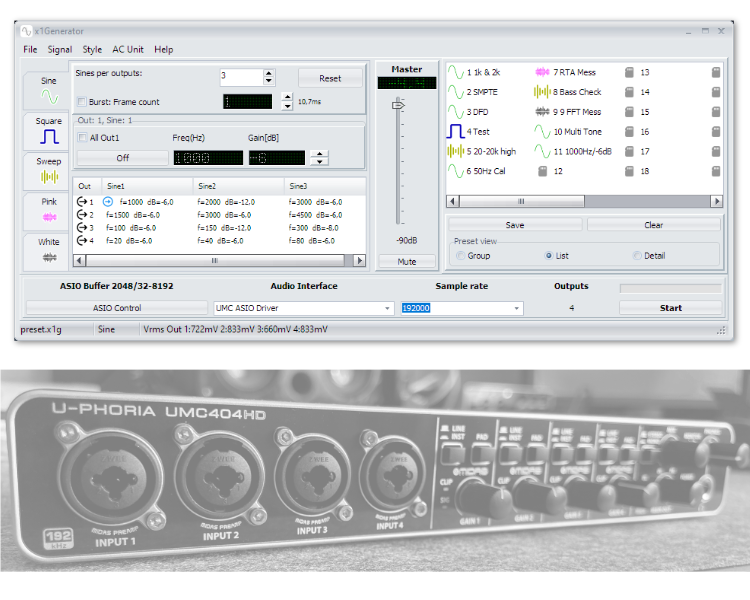The image size is (750, 600).
Task: Pick the White noise generator icon
Action: pyautogui.click(x=49, y=256)
